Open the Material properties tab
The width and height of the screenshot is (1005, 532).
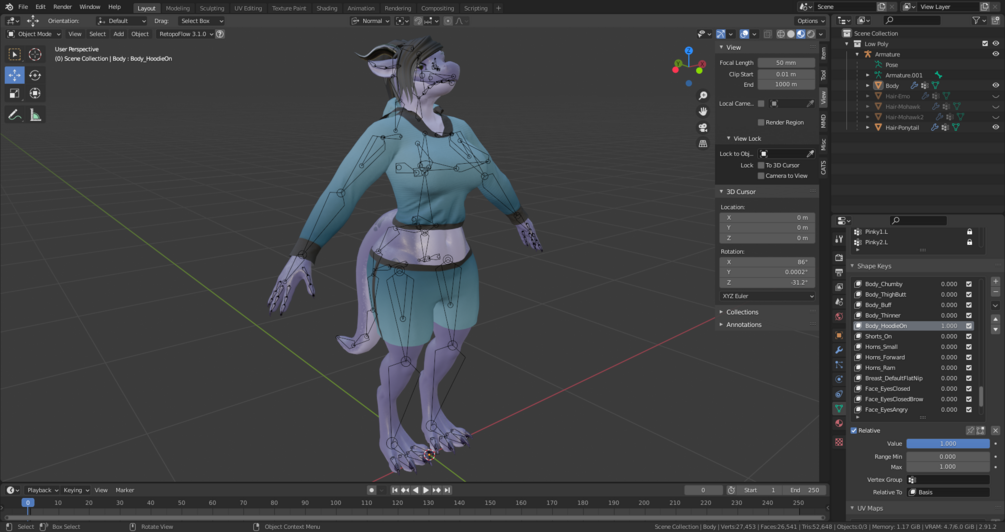pyautogui.click(x=839, y=423)
